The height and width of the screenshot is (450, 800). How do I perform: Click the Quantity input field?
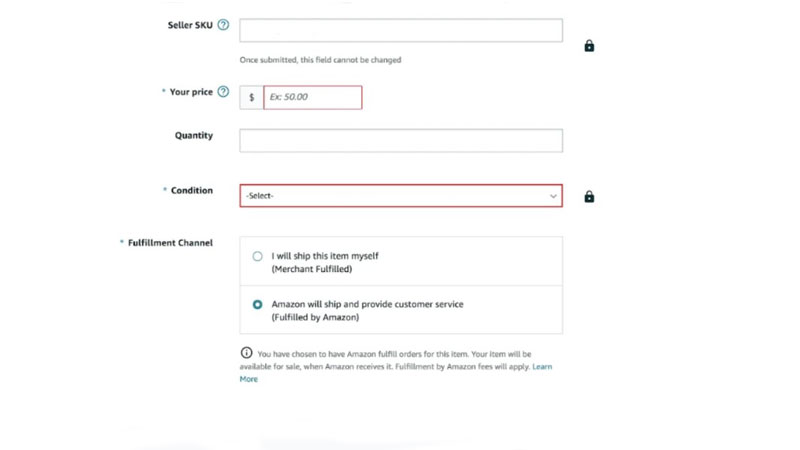401,140
